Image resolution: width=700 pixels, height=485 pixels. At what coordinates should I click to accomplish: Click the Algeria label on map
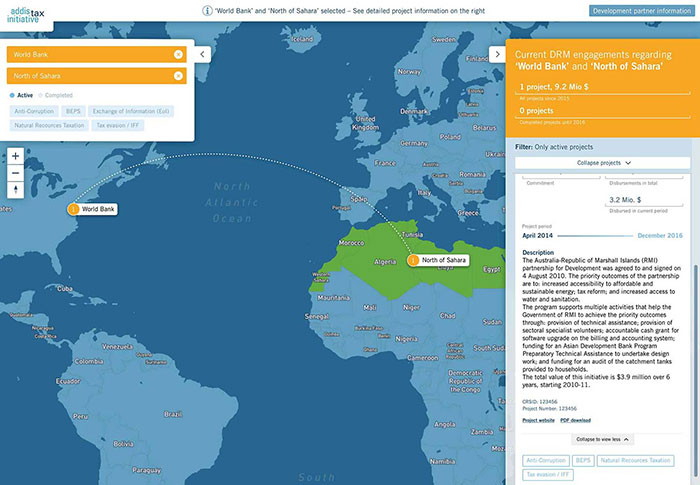(385, 262)
